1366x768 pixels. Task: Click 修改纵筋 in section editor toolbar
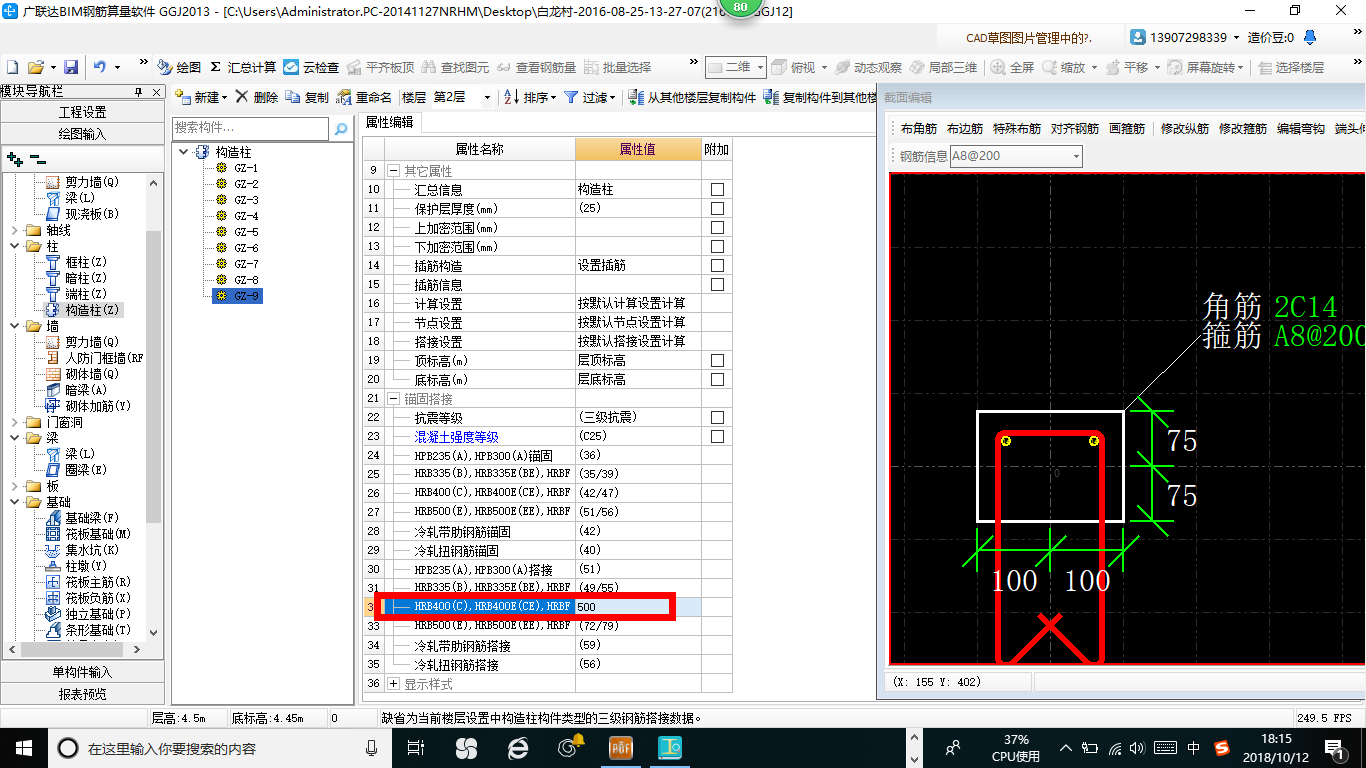coord(1185,129)
